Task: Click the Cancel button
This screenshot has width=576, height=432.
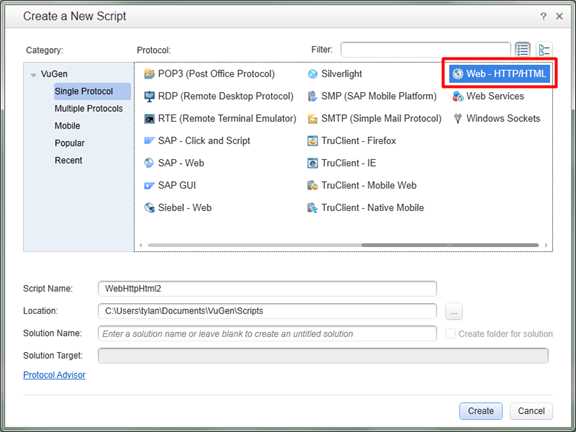Action: tap(531, 411)
